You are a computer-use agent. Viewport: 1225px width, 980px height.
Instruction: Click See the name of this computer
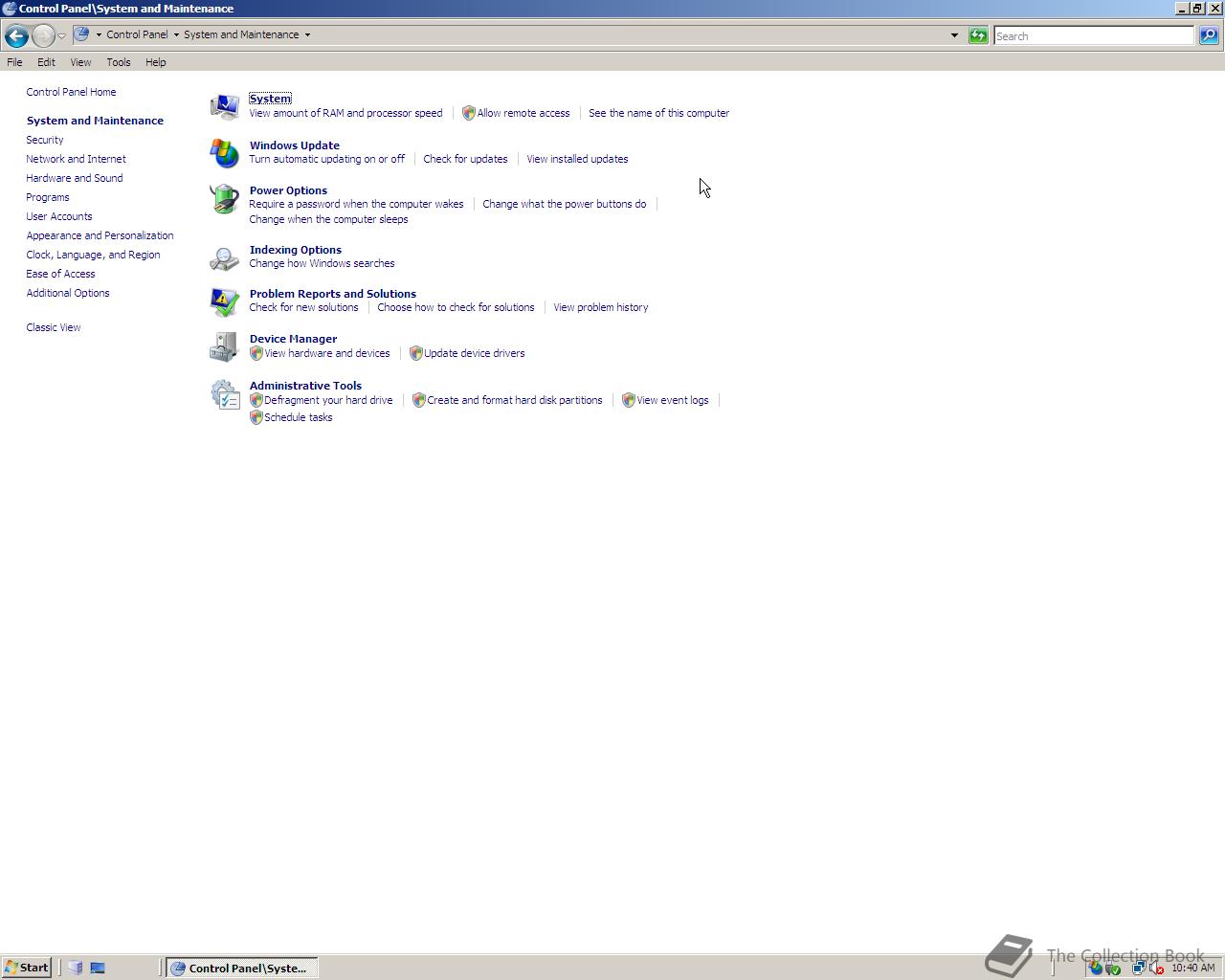(x=658, y=113)
